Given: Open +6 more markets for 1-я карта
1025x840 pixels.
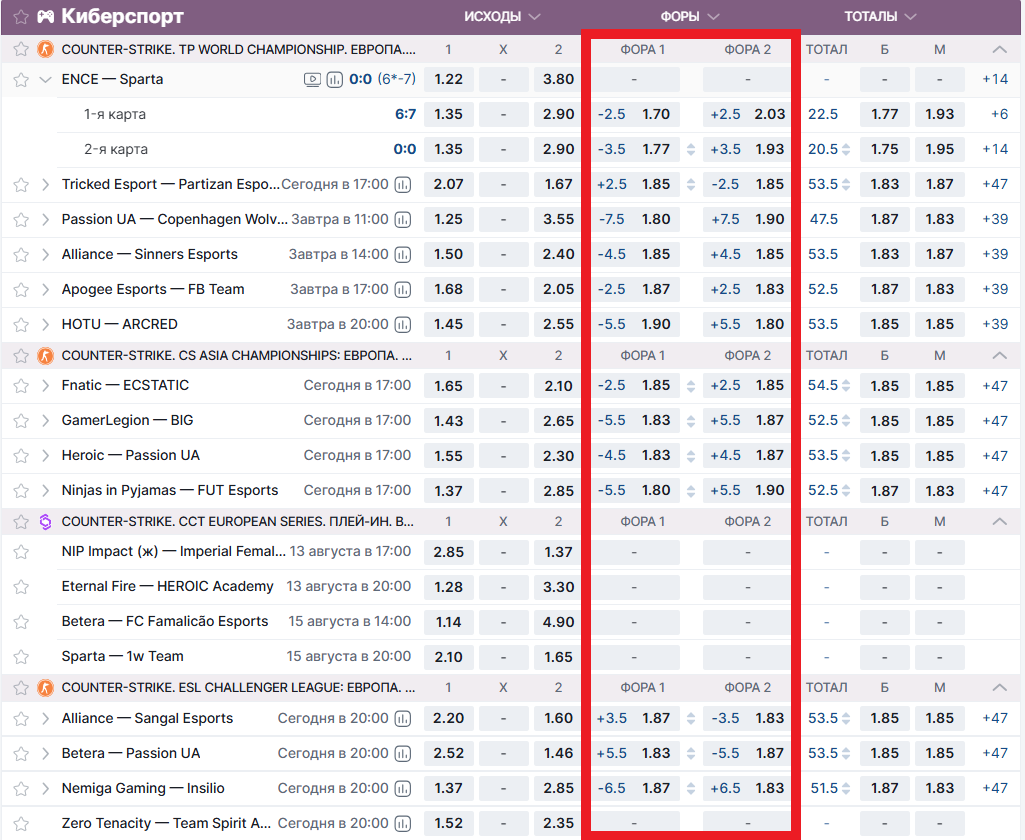Looking at the screenshot, I should point(1000,114).
